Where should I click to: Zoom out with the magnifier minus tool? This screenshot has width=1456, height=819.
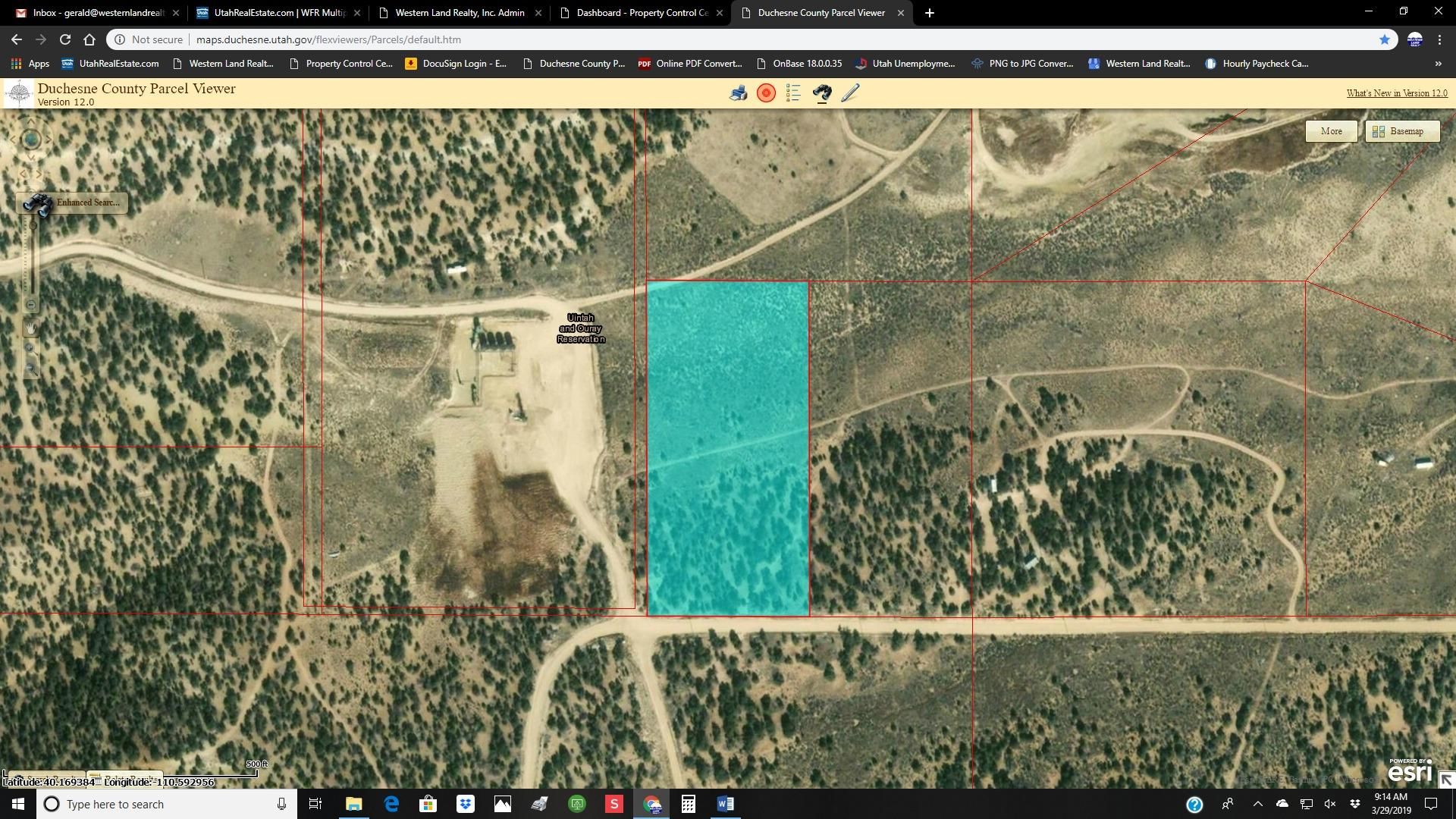pyautogui.click(x=30, y=367)
